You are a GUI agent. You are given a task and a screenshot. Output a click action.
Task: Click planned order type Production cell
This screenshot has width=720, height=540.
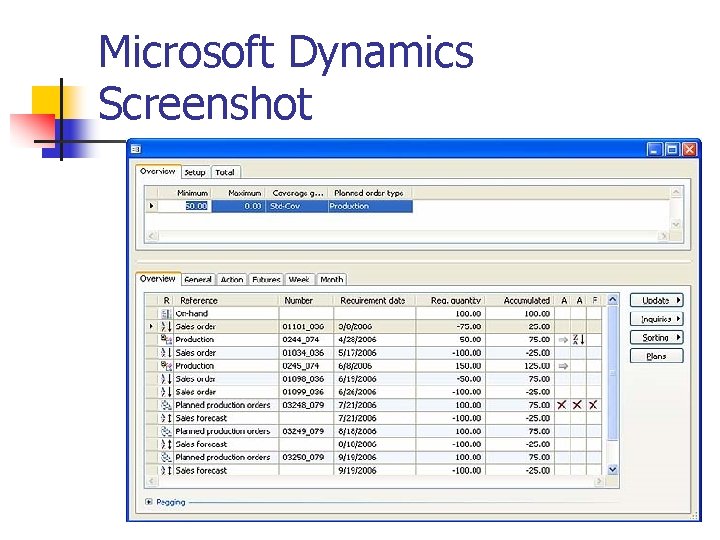[x=370, y=206]
